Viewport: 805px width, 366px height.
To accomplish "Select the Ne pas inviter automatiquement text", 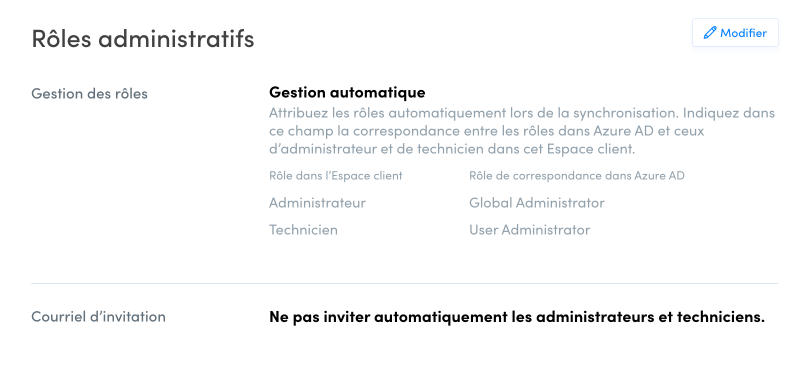I will click(x=517, y=317).
